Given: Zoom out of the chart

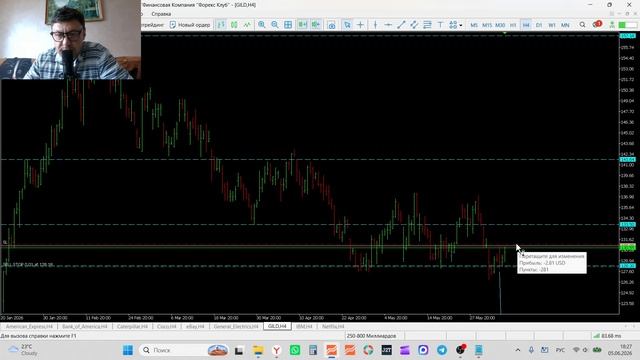Looking at the screenshot, I should (275, 25).
